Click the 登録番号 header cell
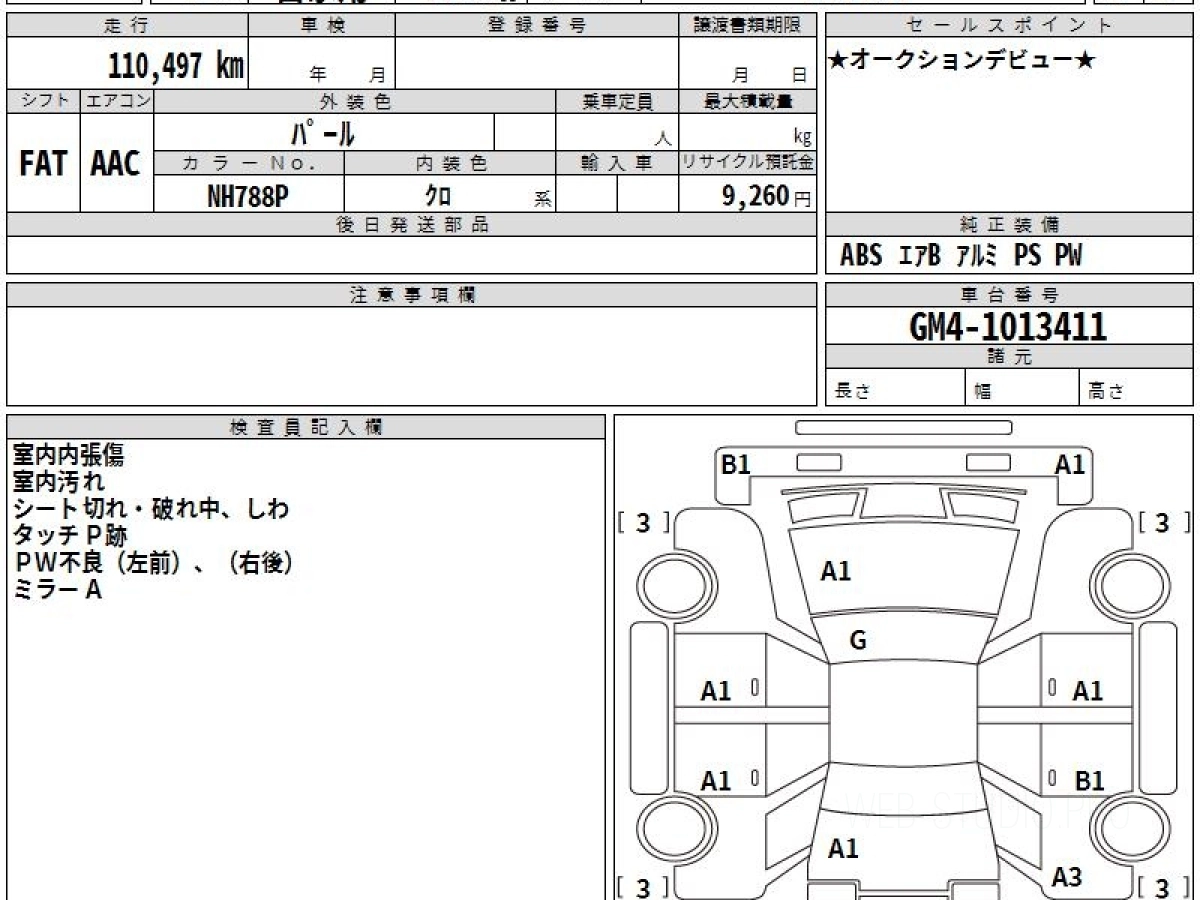 537,26
